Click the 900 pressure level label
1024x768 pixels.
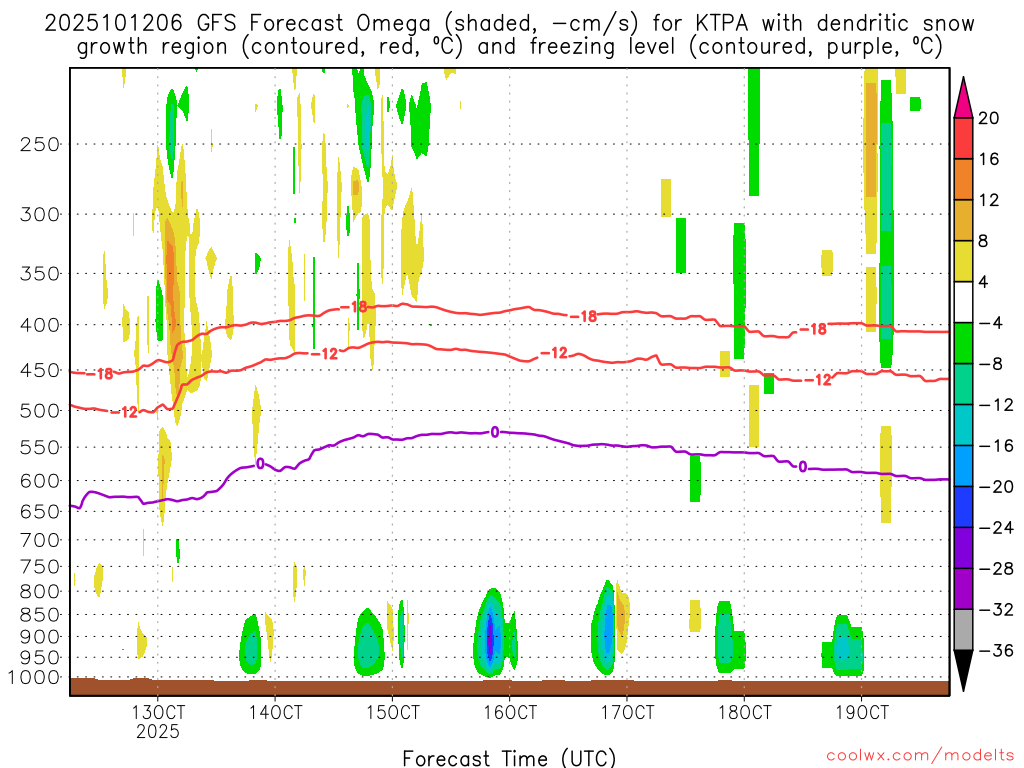click(40, 637)
